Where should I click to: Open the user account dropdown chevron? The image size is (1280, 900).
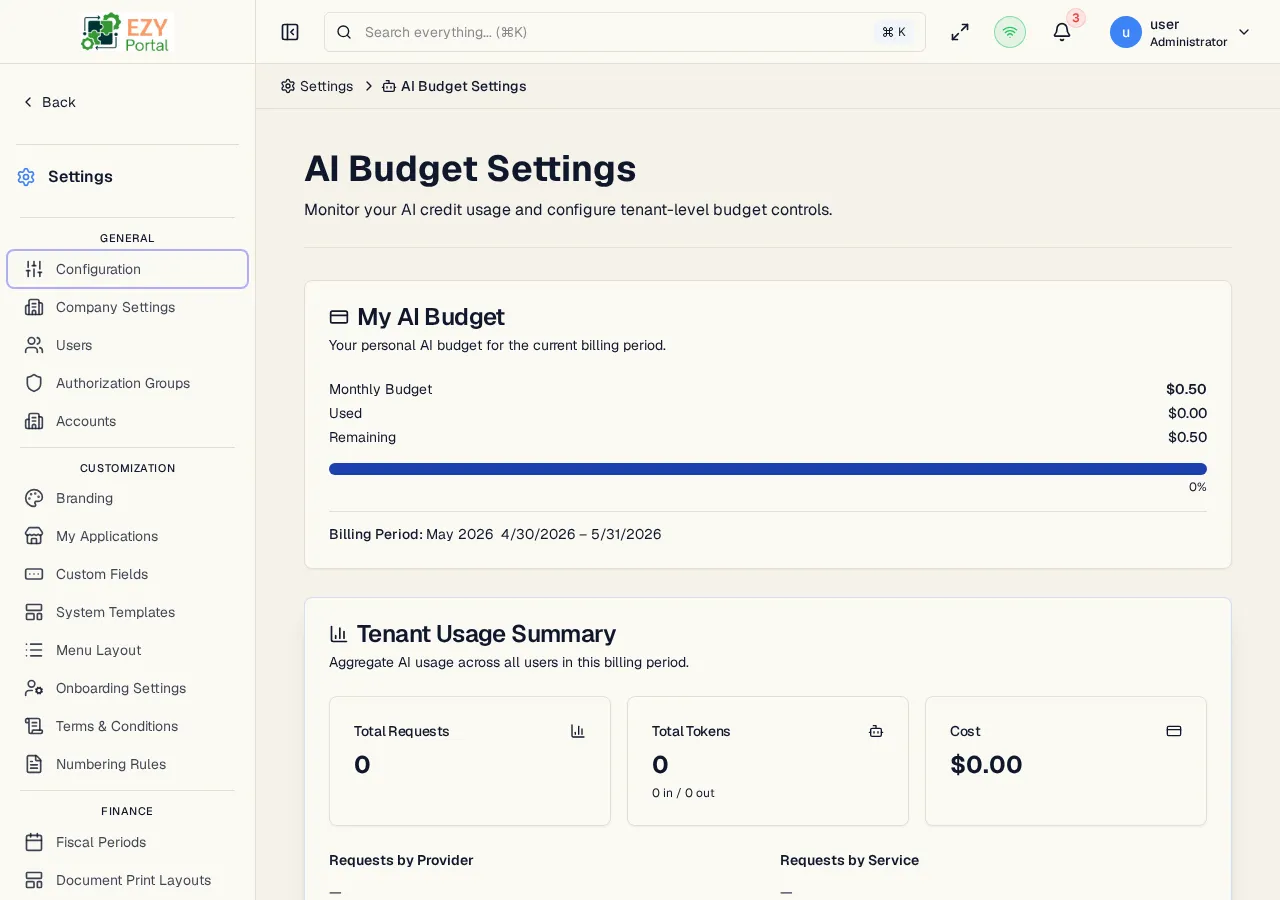pyautogui.click(x=1244, y=32)
